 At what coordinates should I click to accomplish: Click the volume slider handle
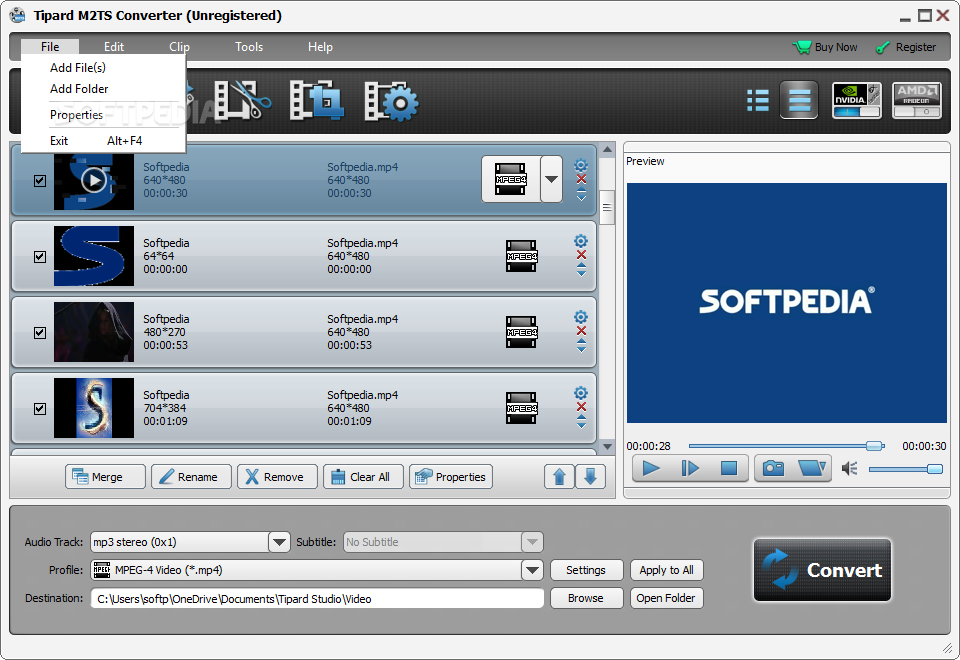[x=935, y=469]
